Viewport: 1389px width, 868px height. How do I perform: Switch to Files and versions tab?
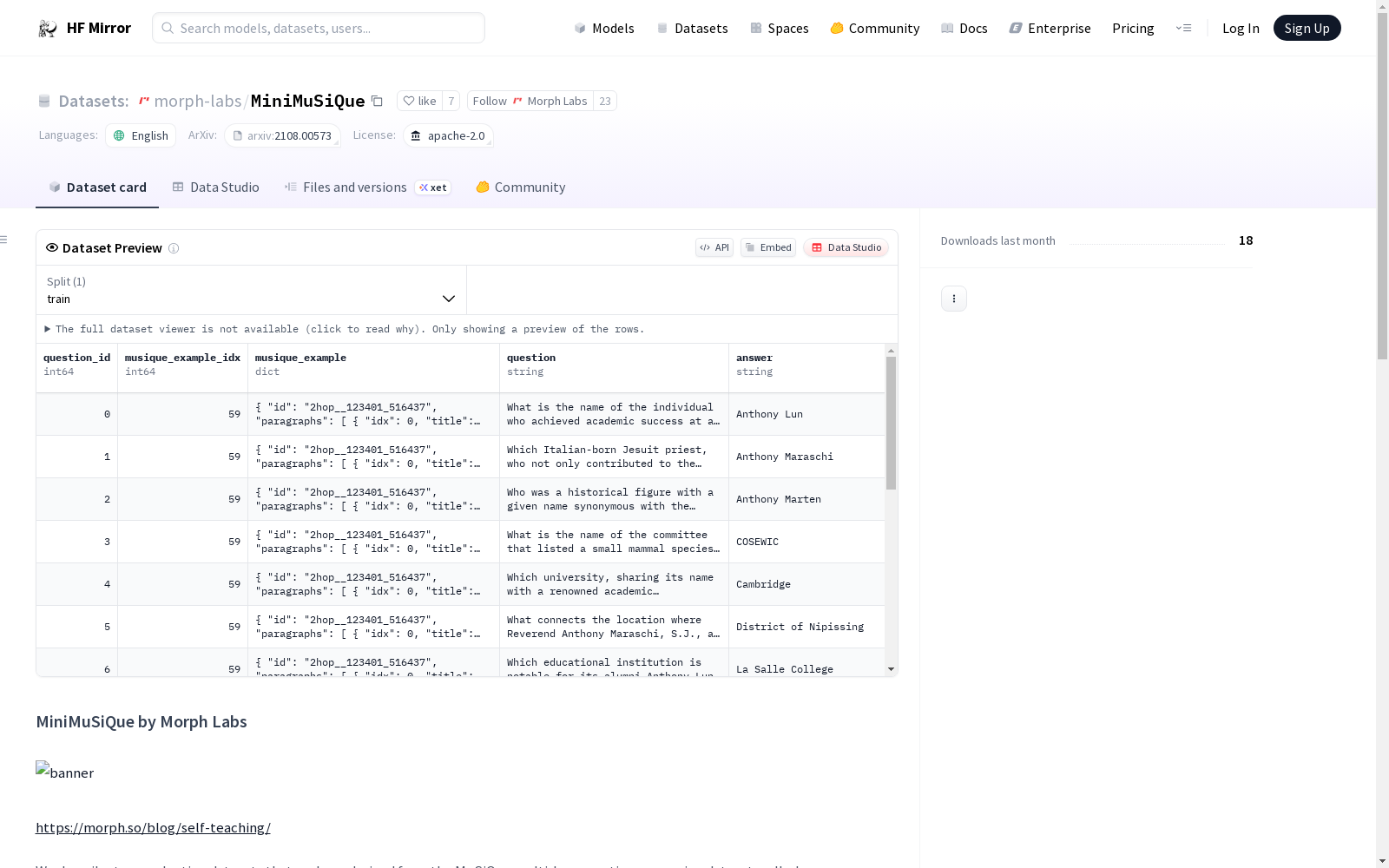(368, 187)
